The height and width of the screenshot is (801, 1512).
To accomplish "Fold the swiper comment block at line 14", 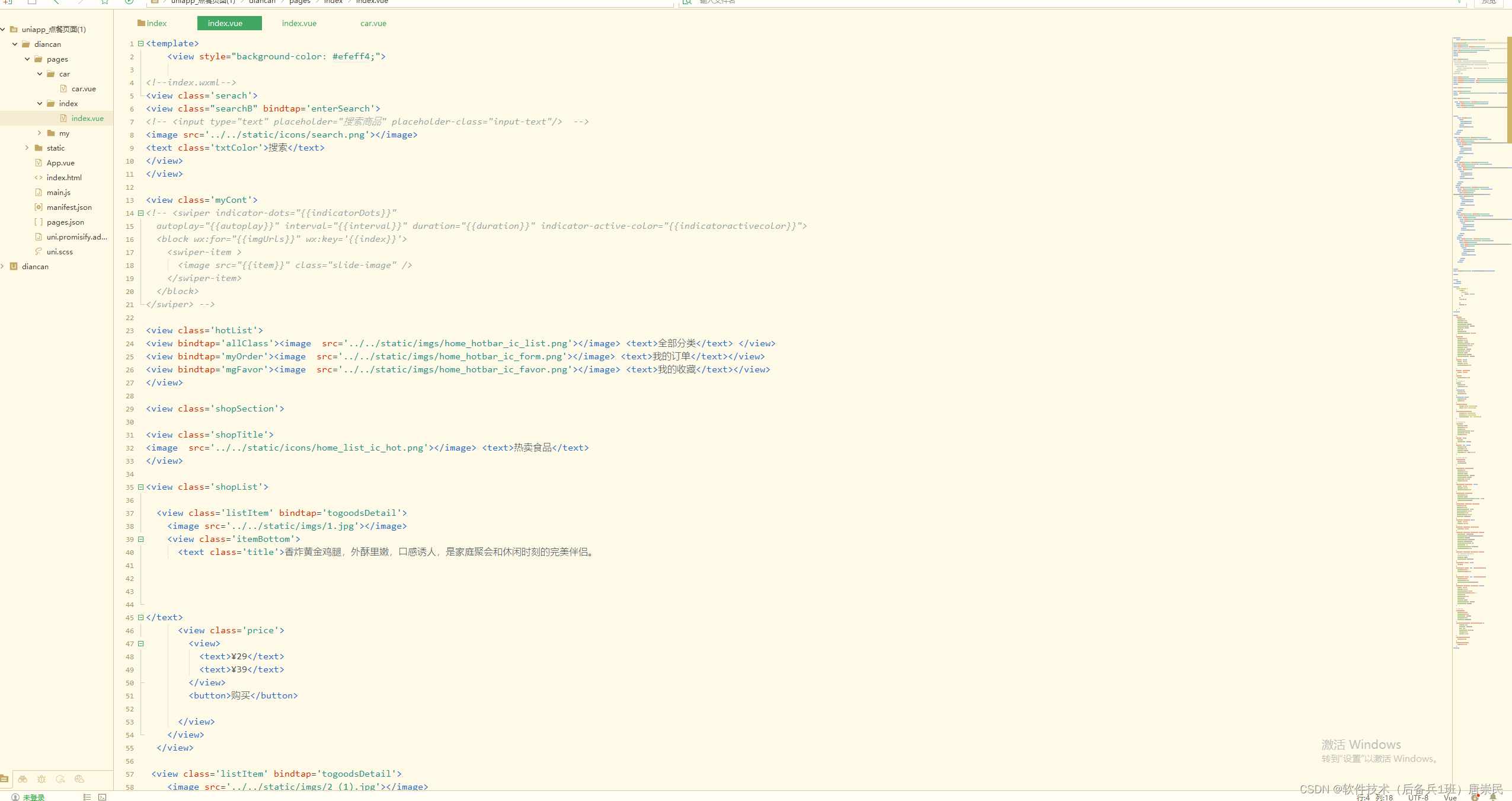I will (140, 213).
